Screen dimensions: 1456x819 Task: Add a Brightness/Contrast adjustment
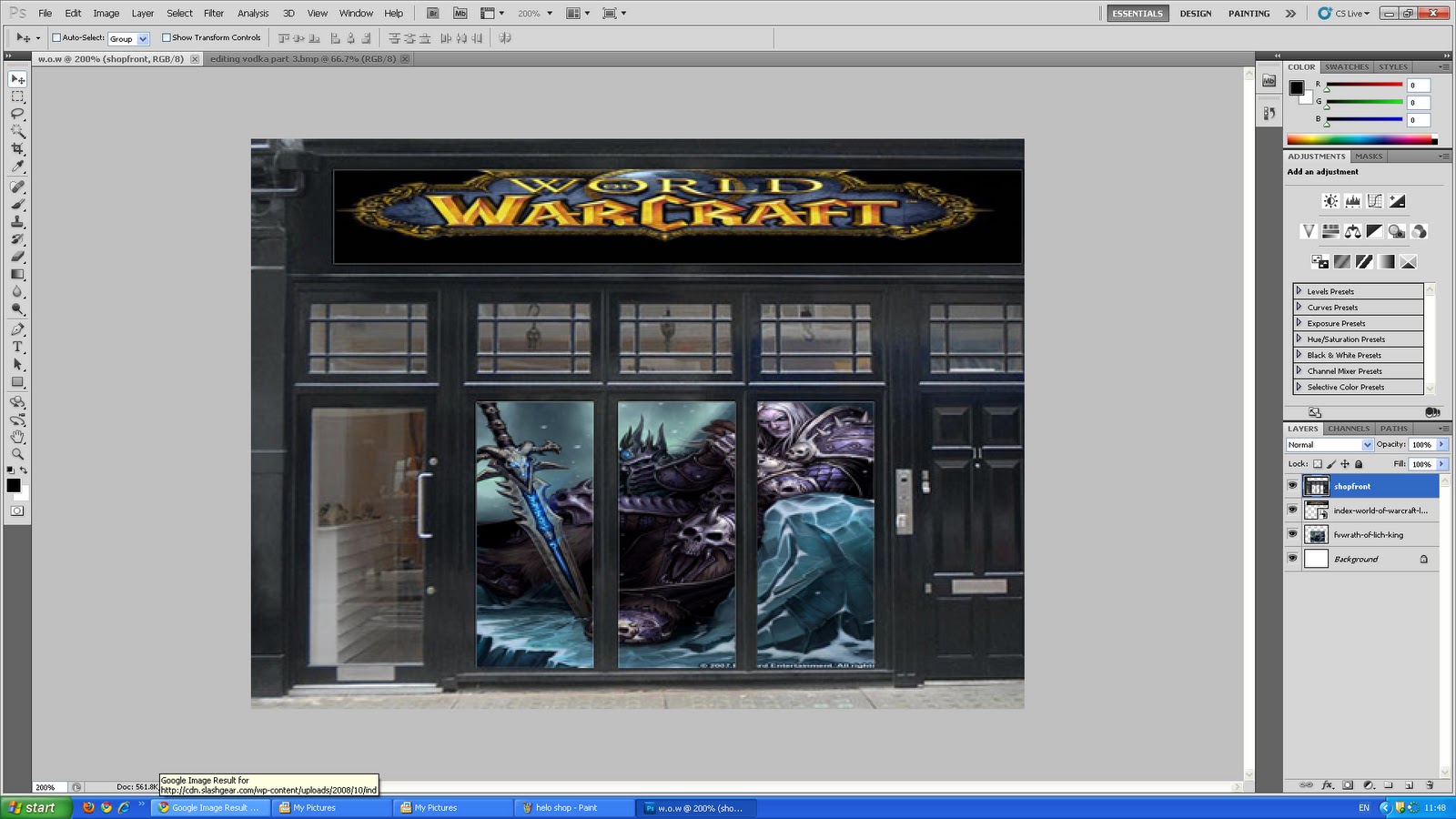pyautogui.click(x=1330, y=201)
